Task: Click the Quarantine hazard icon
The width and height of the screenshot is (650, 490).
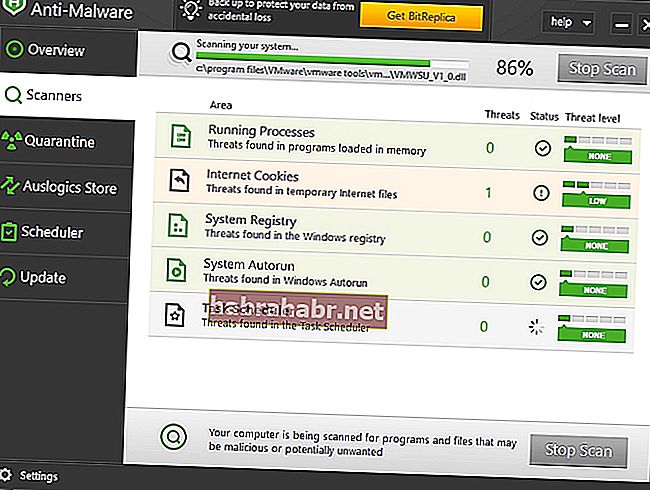Action: click(11, 141)
